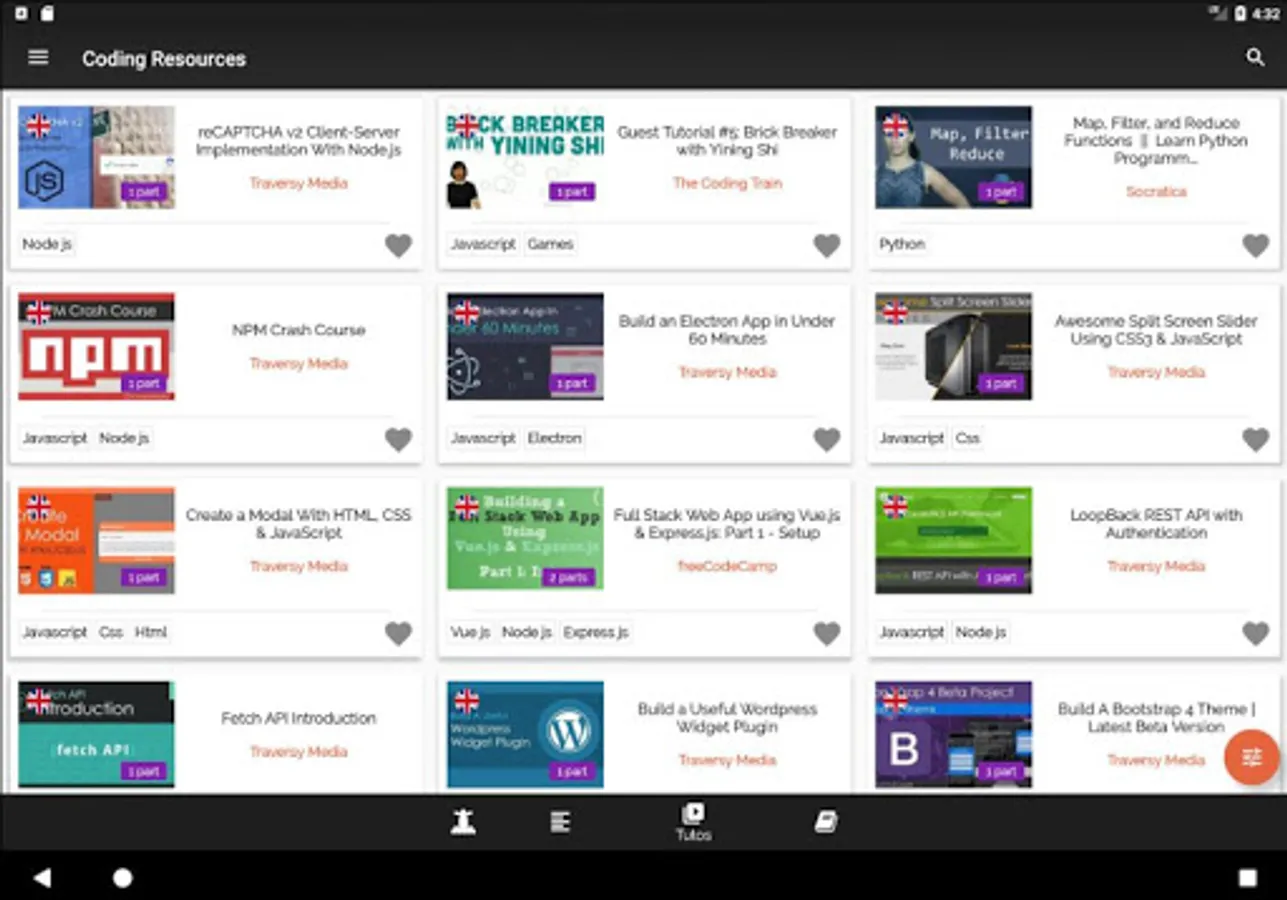
Task: Click the Coding Resources header title
Action: tap(164, 59)
